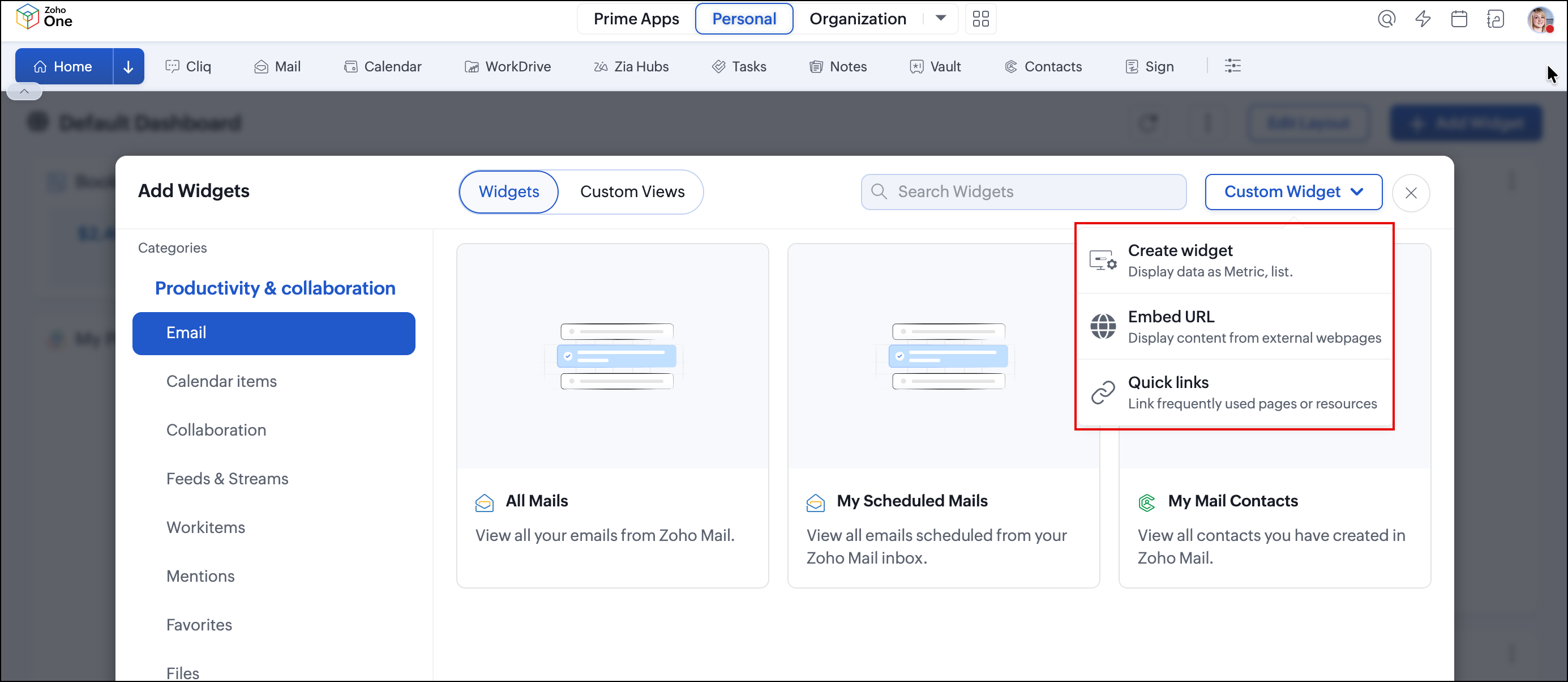Click the user profile avatar
Screen dimensions: 1568x682
[x=1540, y=19]
